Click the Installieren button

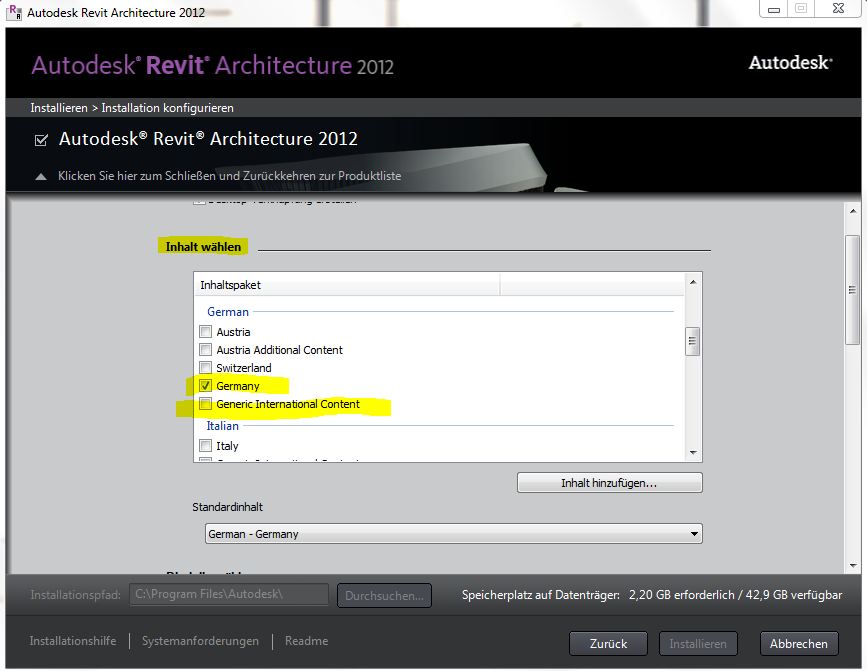coord(698,644)
